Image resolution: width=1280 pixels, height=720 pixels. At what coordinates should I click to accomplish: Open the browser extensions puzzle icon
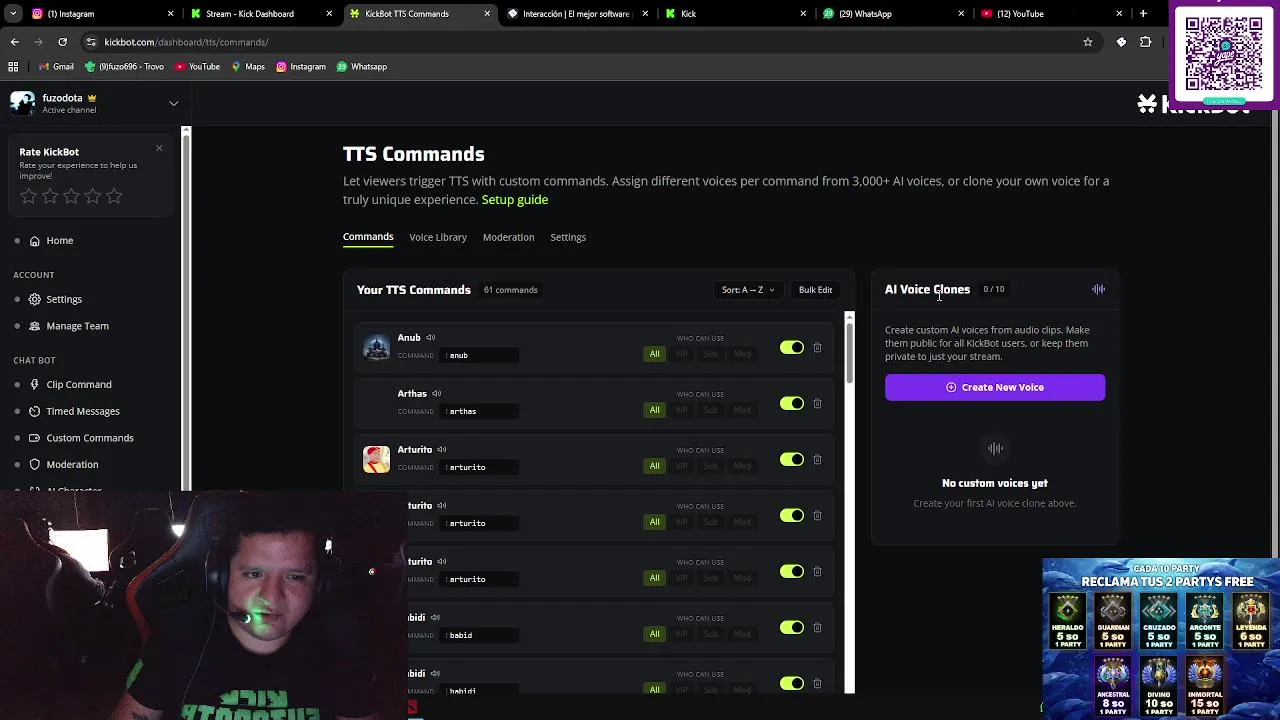coord(1146,42)
